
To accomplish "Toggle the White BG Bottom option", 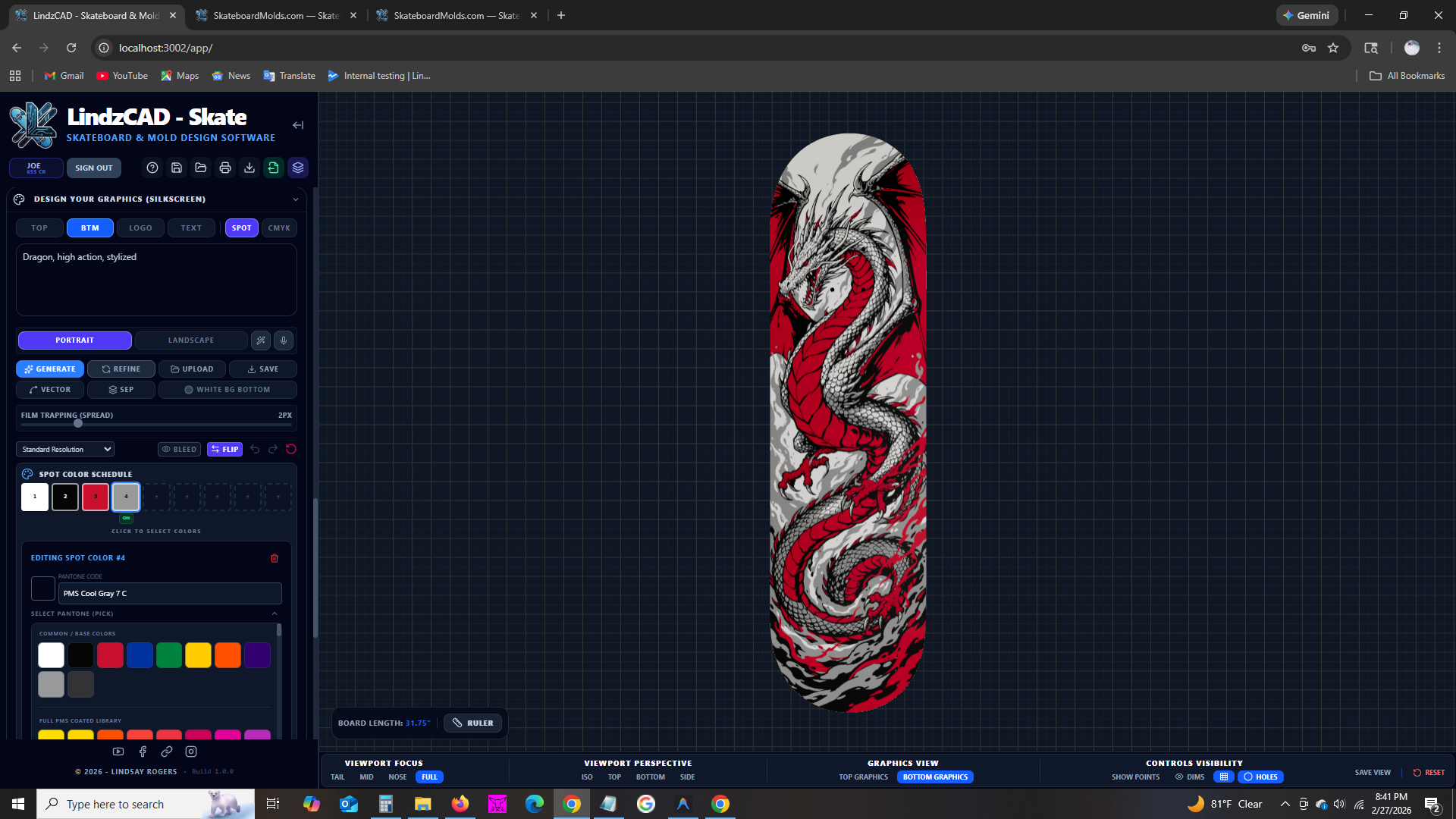I will tap(227, 390).
